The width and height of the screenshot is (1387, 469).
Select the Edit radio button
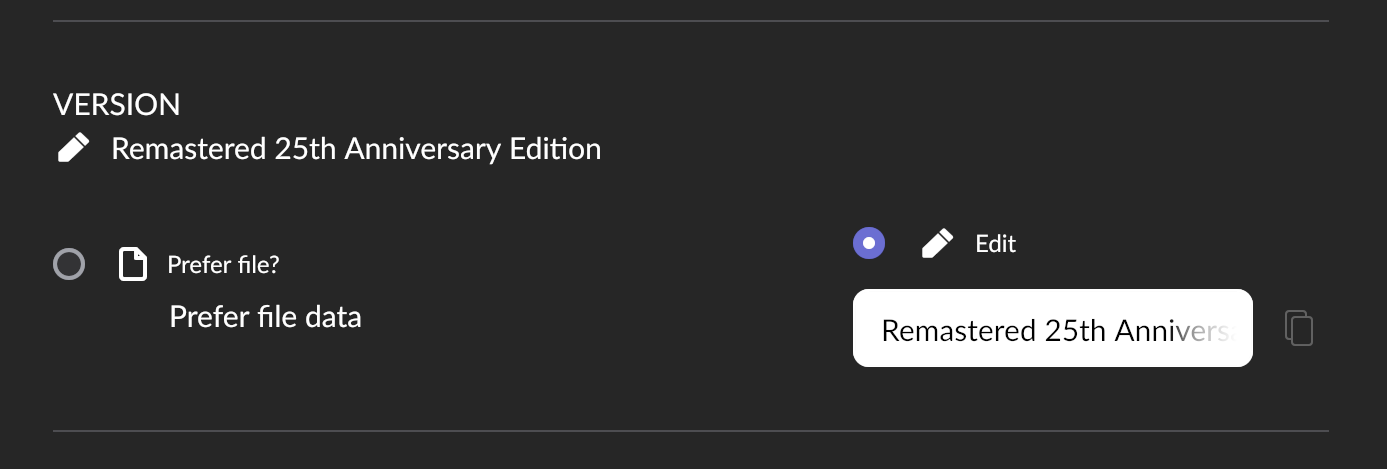point(869,243)
